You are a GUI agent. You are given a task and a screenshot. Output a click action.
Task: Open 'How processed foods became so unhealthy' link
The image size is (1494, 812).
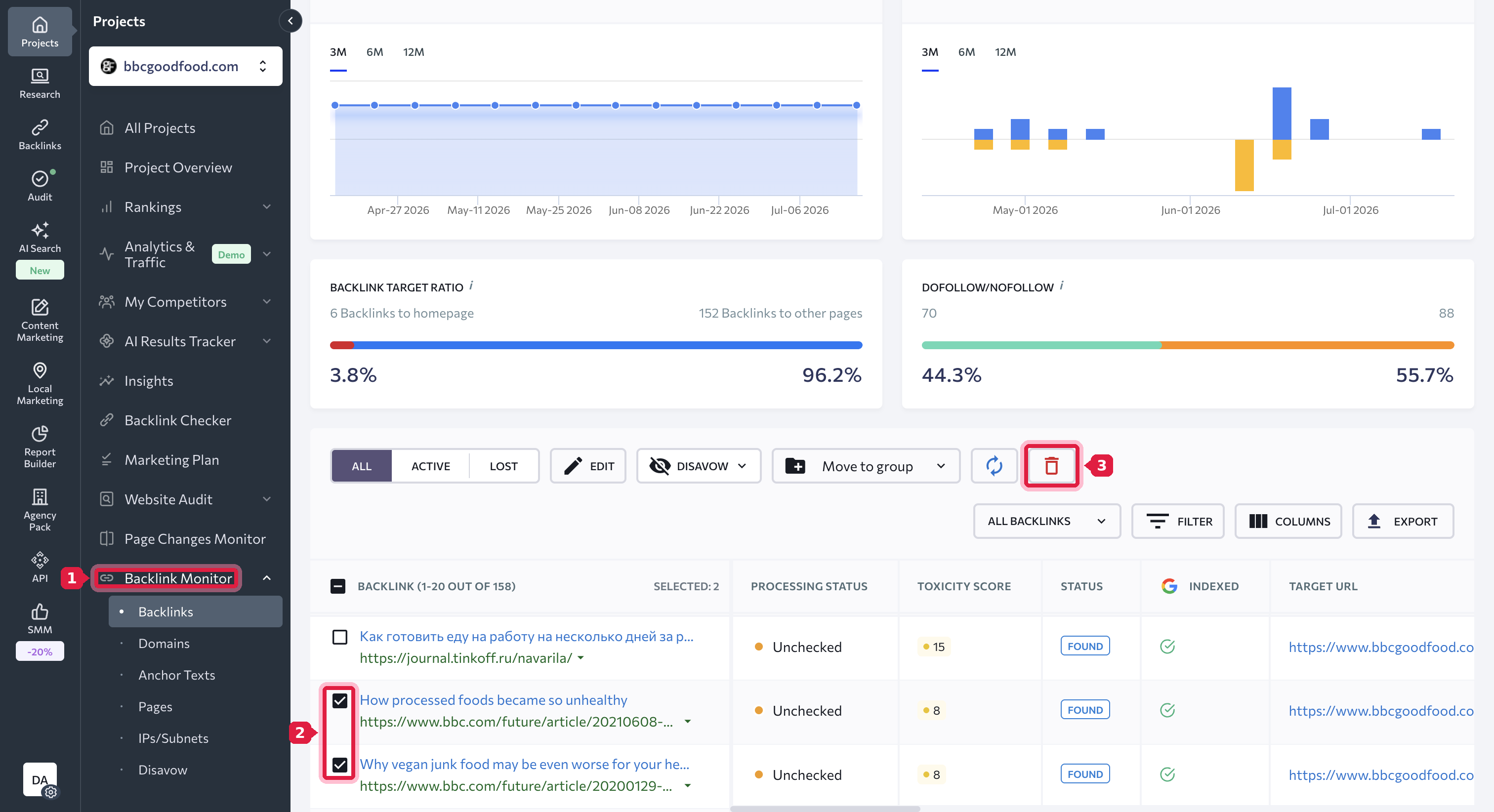494,699
